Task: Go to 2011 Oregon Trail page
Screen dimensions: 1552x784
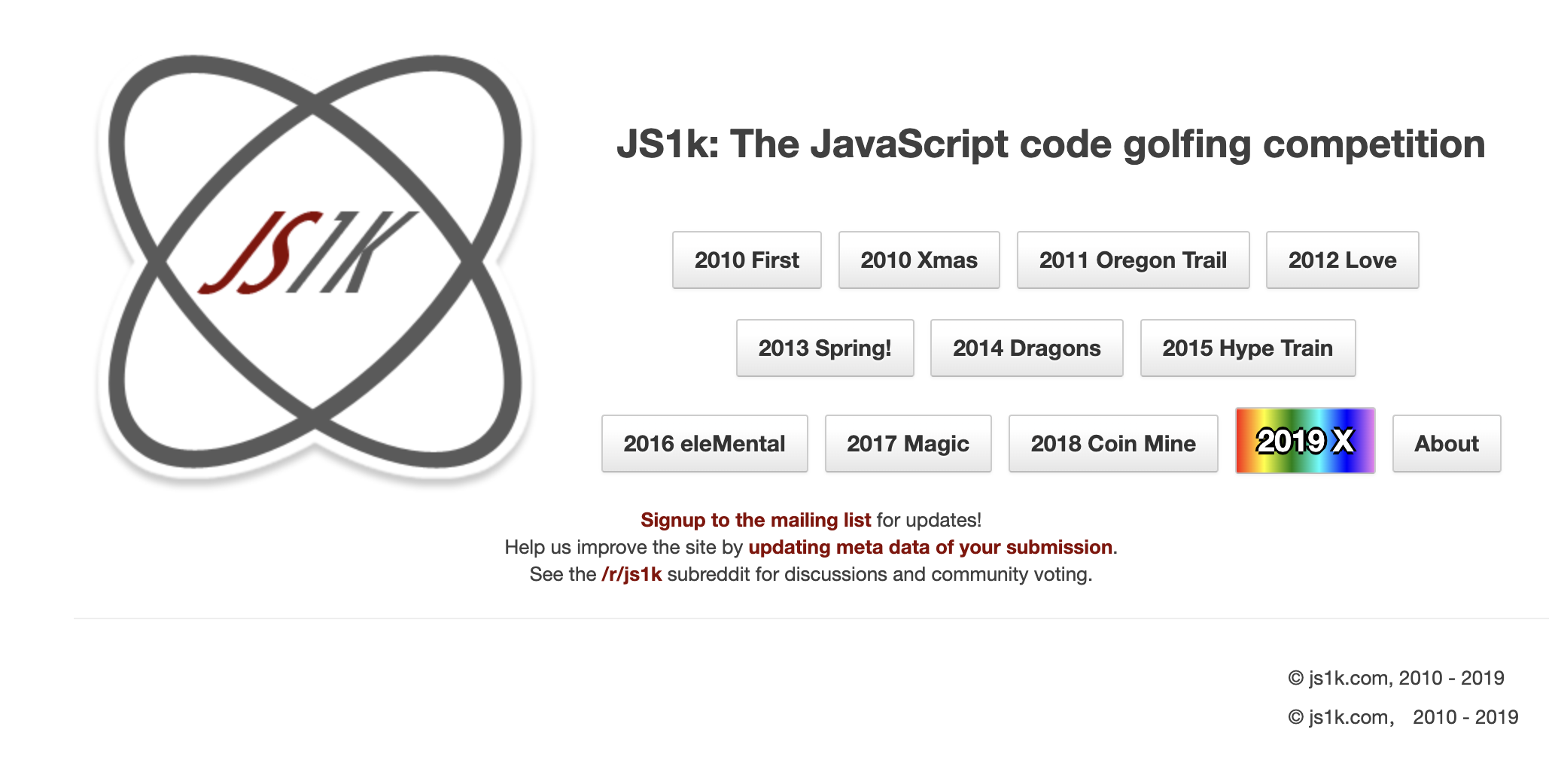Action: [x=1132, y=260]
